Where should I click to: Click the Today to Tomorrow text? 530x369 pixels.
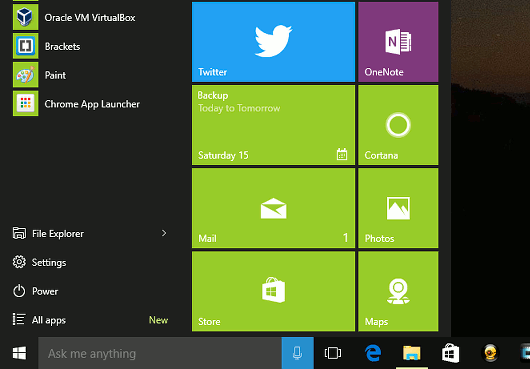(x=239, y=108)
